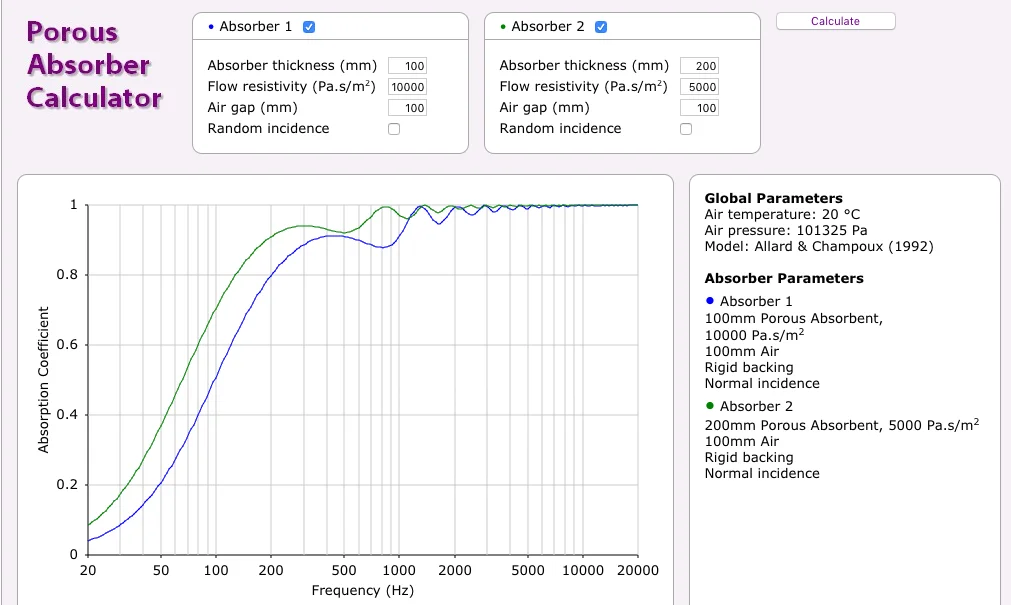Click the blue dot beside Absorber 1 header
The image size is (1011, 605).
pyautogui.click(x=211, y=27)
